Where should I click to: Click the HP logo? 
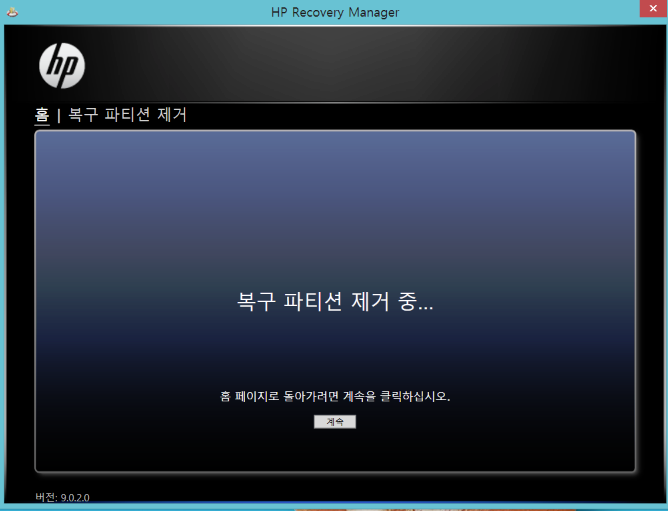click(x=62, y=66)
